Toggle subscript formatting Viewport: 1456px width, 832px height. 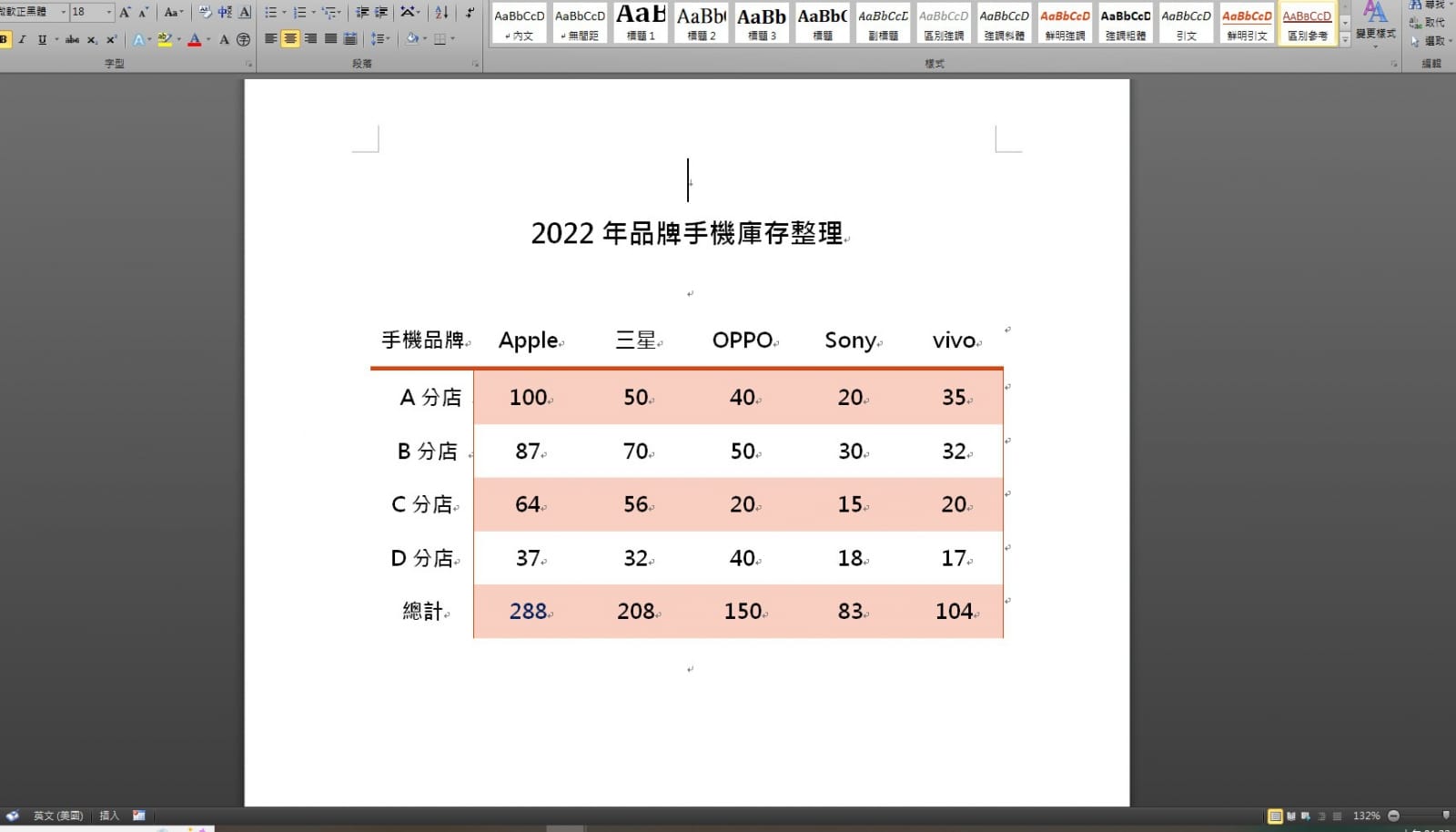92,39
